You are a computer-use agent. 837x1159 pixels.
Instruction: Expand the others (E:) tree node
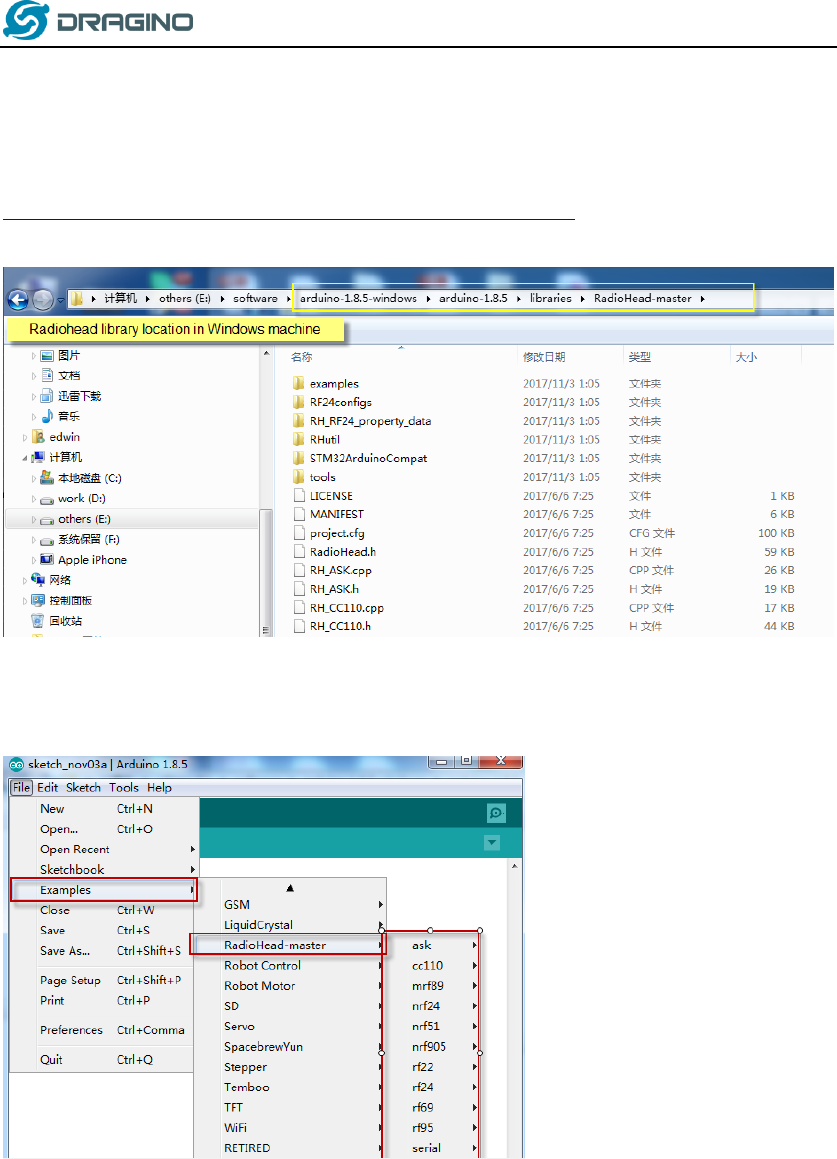click(33, 520)
